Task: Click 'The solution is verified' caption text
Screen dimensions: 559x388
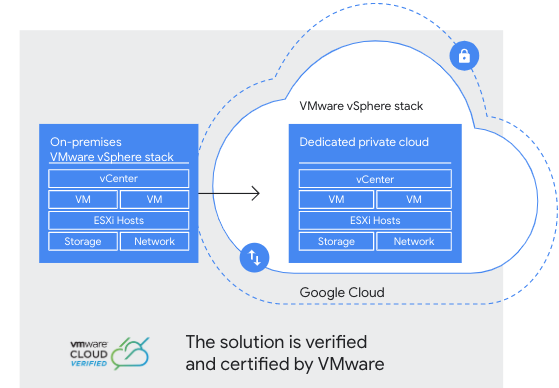Action: click(276, 342)
